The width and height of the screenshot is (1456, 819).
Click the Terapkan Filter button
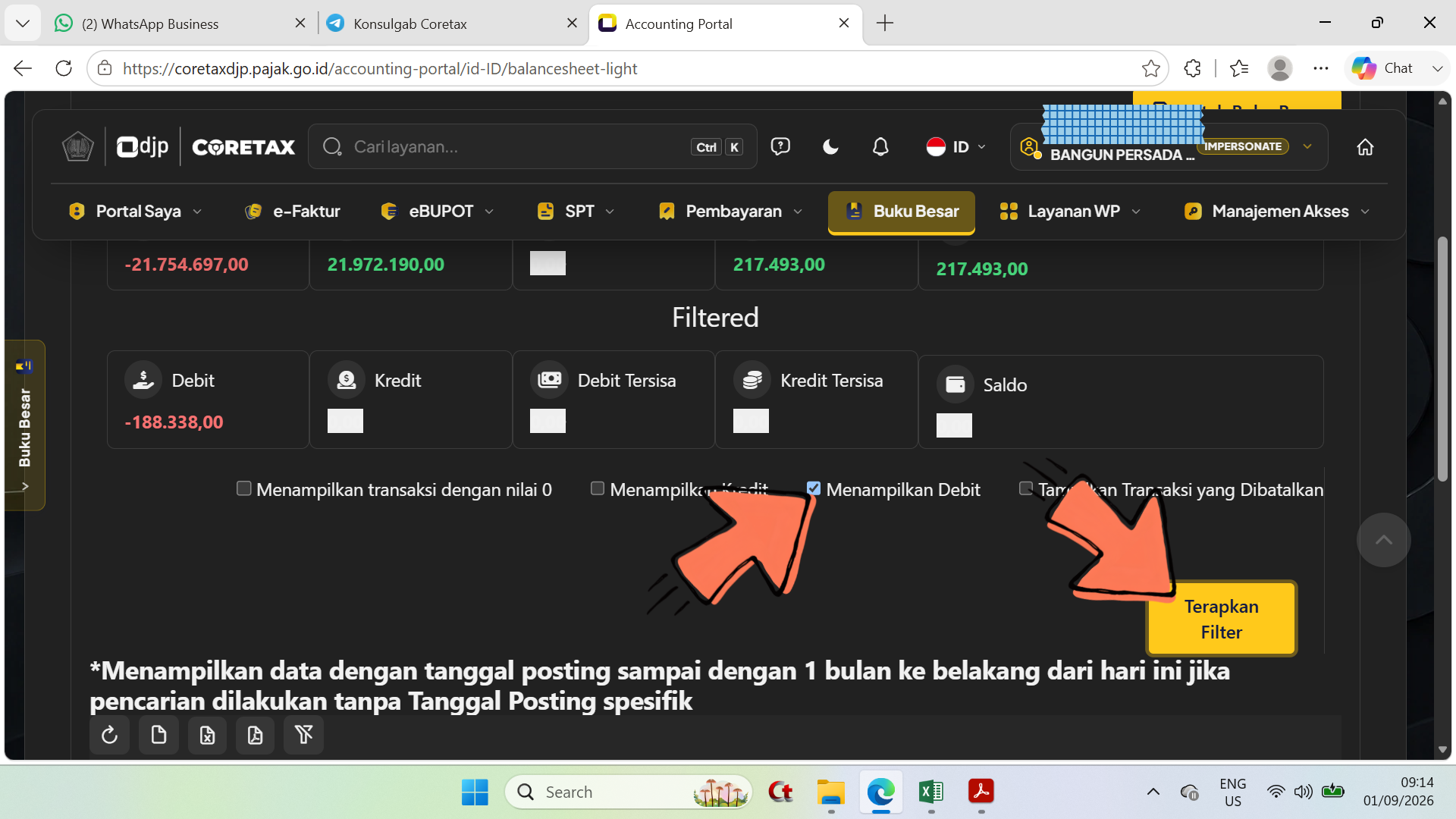1221,619
